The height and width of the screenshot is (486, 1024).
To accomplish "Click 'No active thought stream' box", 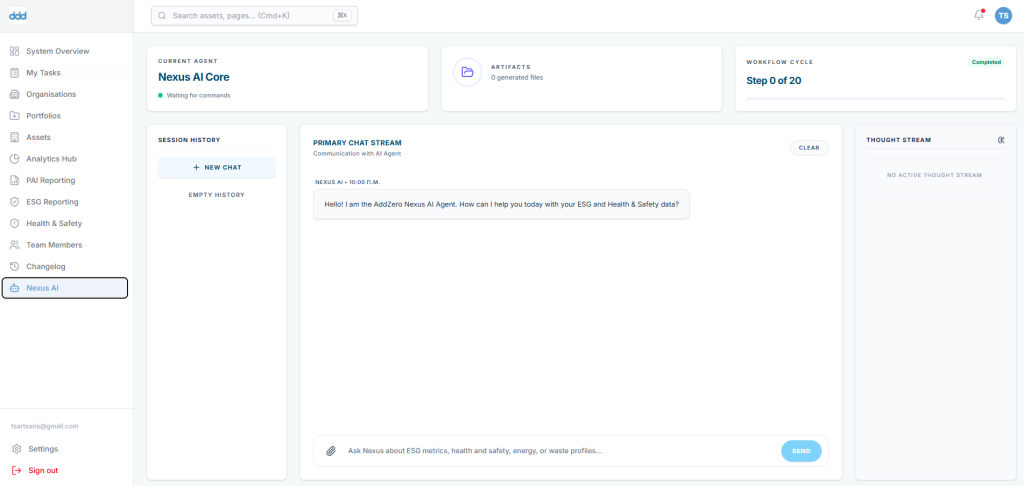I will pyautogui.click(x=935, y=175).
